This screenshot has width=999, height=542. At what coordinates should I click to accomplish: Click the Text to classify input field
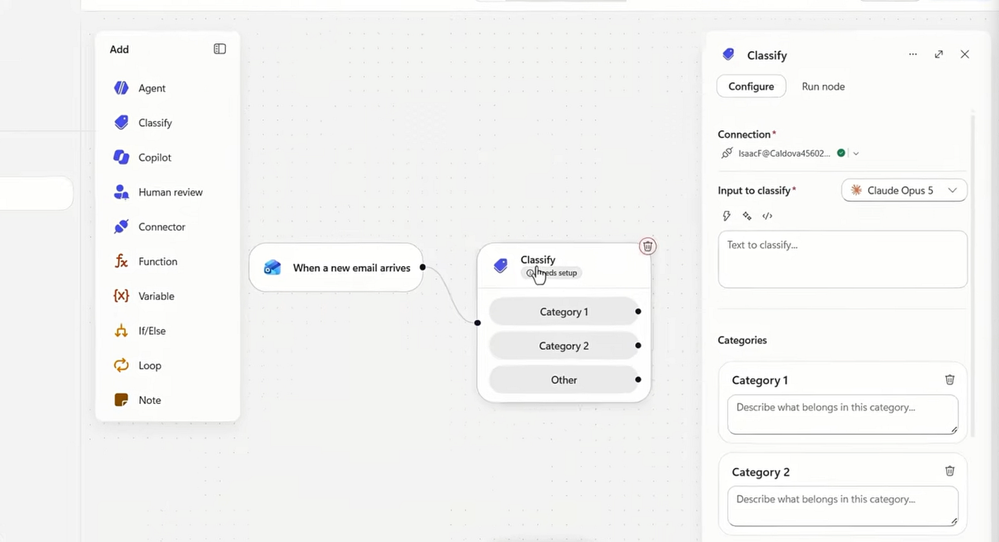(842, 259)
